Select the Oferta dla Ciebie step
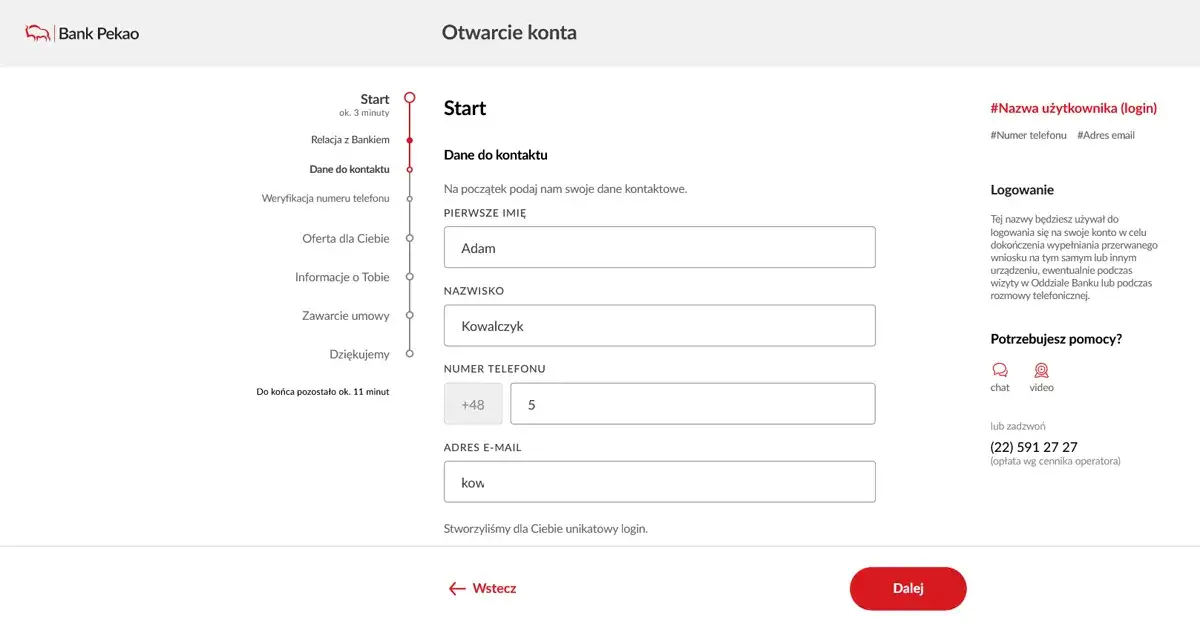The image size is (1200, 630). click(410, 239)
